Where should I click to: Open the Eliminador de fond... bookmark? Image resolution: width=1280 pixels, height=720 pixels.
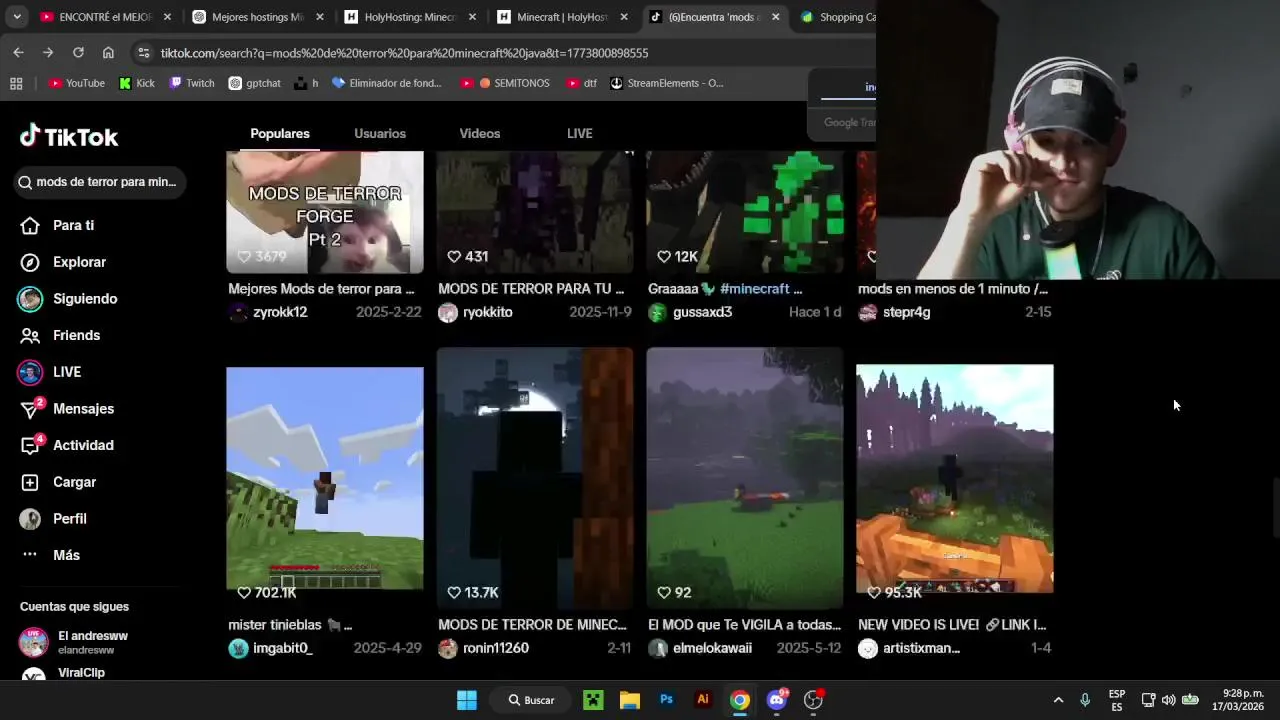(x=387, y=83)
